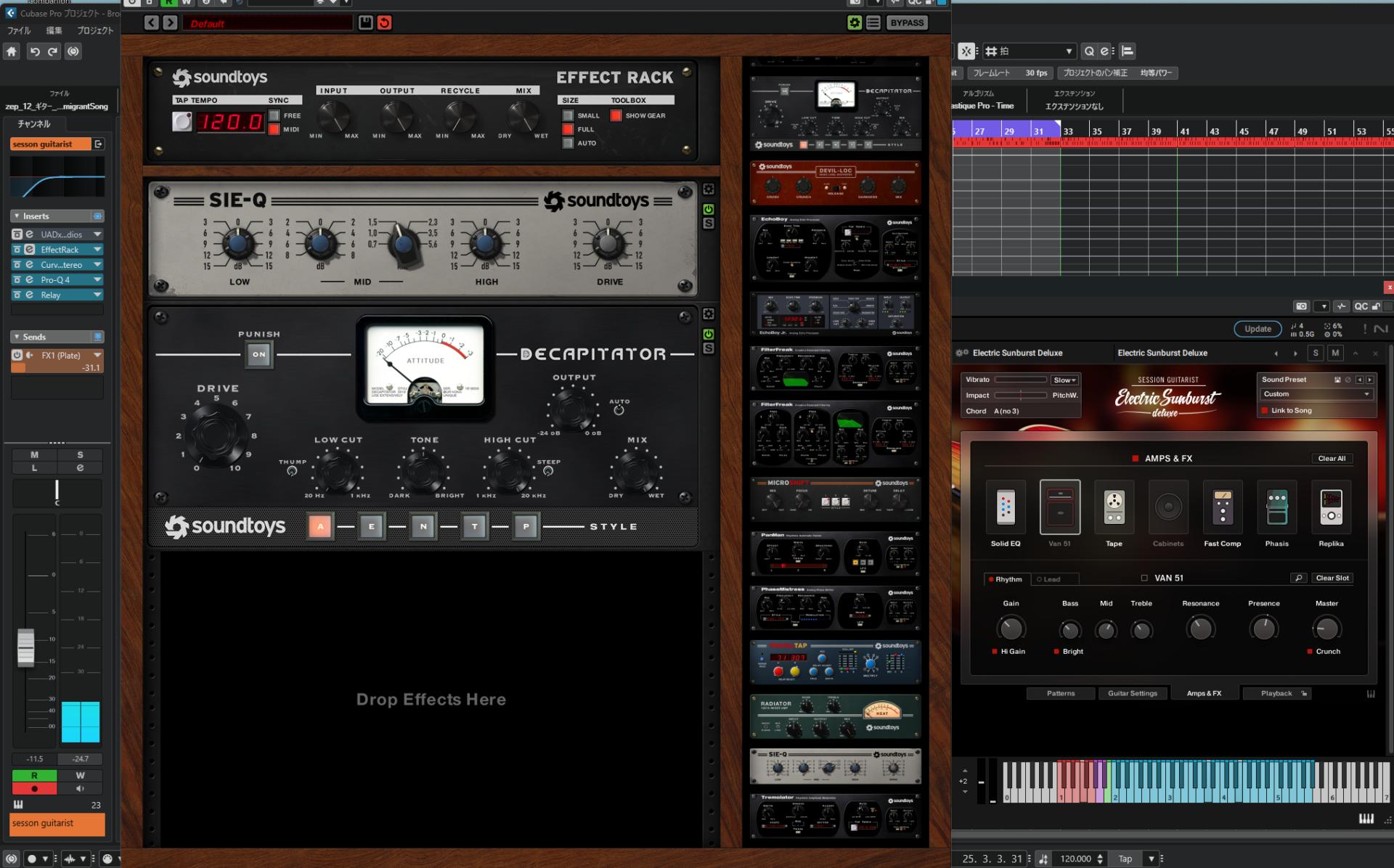This screenshot has width=1394, height=868.
Task: Select the Replika effect slot
Action: click(1332, 507)
